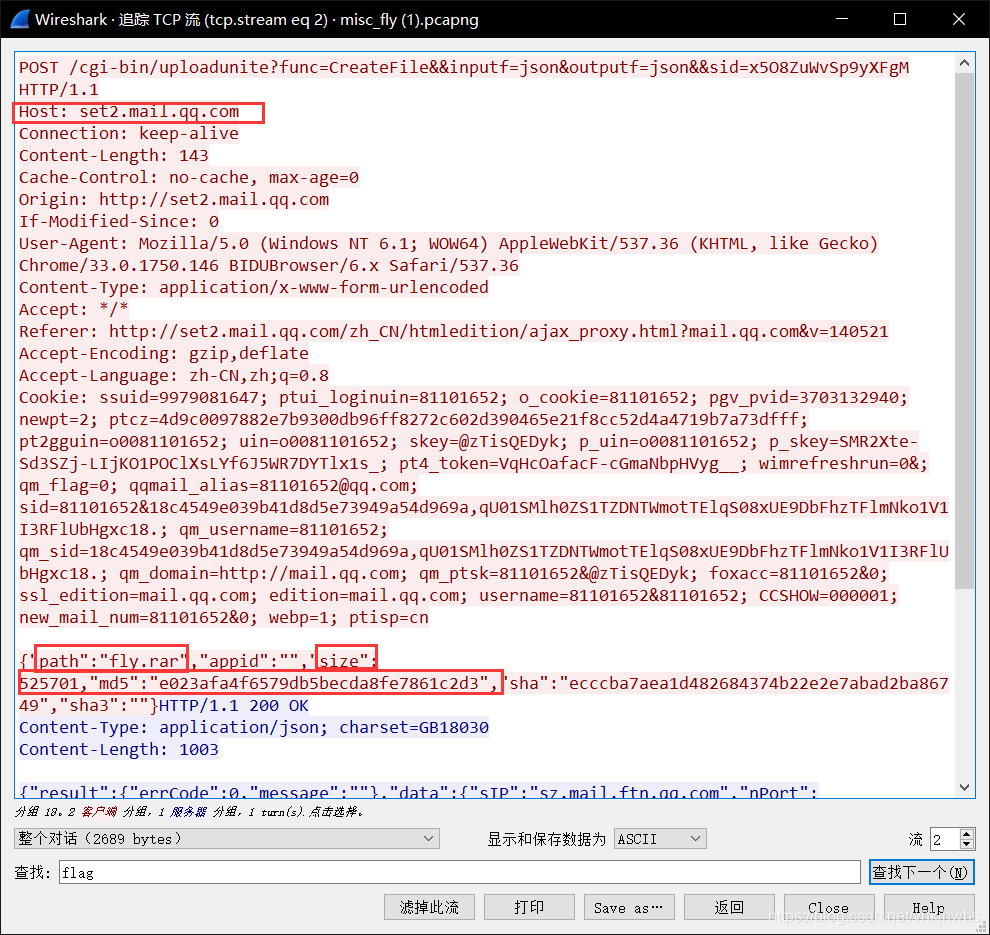The height and width of the screenshot is (935, 990).
Task: Click the scrollbar down arrow in stream view
Action: [x=964, y=787]
